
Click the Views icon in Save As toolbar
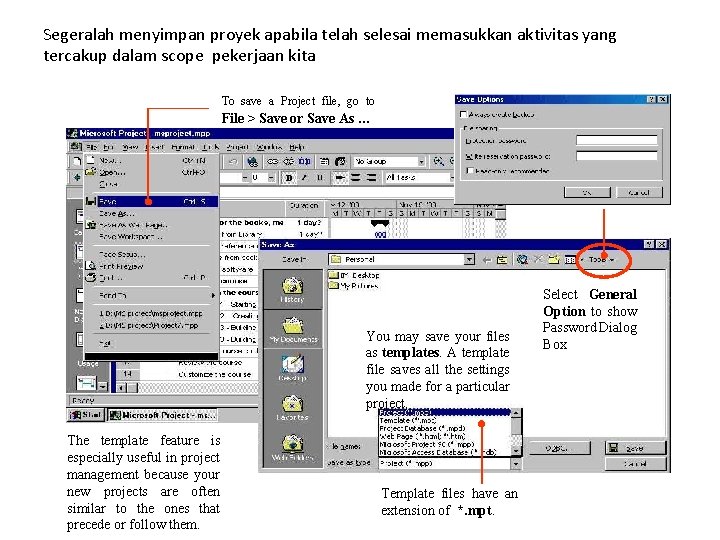click(x=570, y=260)
